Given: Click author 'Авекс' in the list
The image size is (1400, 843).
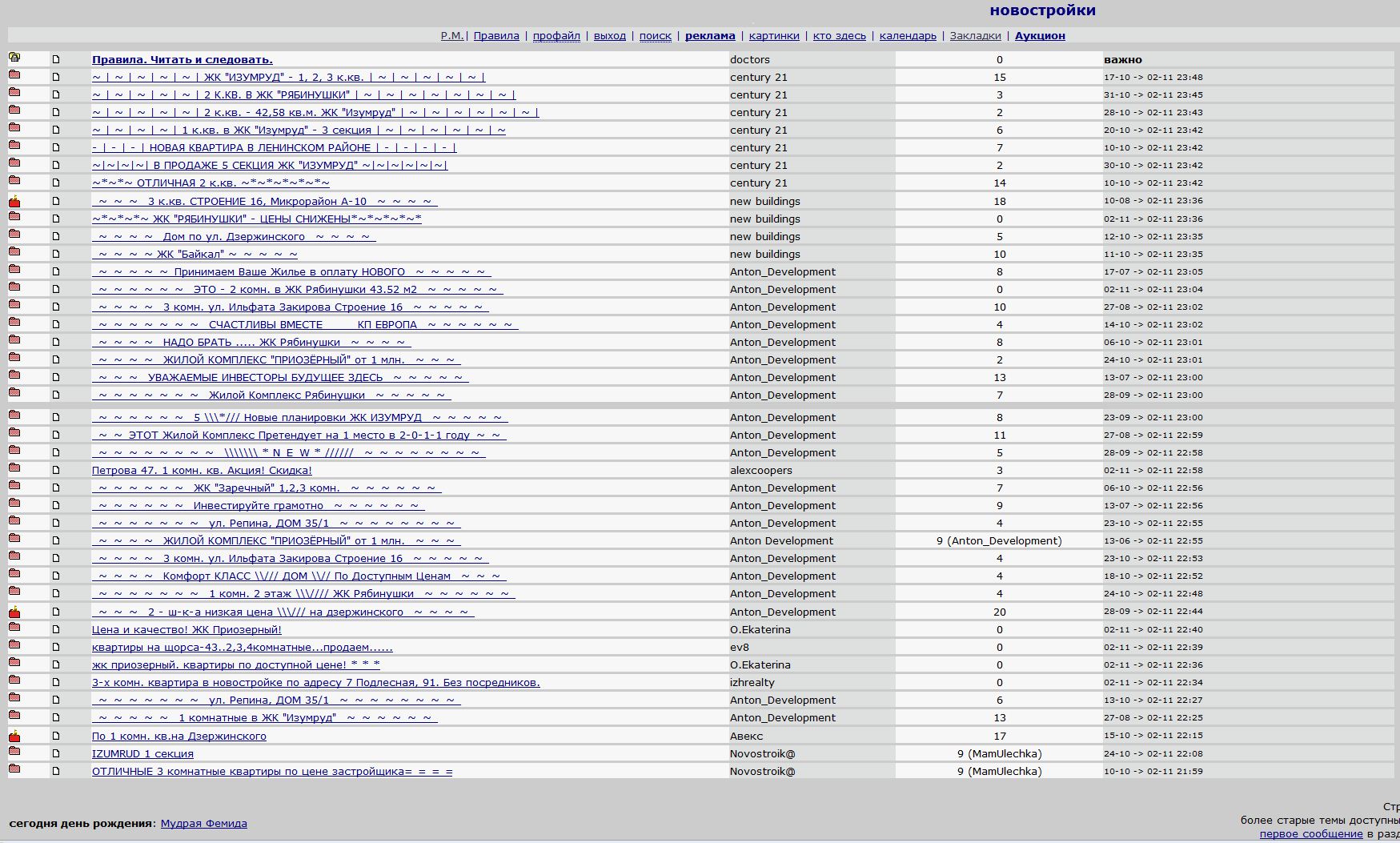Looking at the screenshot, I should tap(747, 737).
